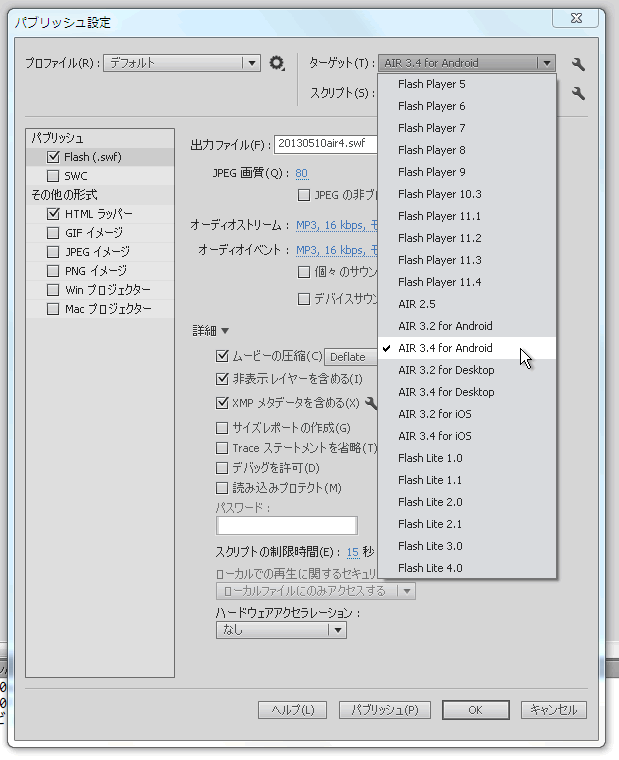Choose Flash Player 7 from list

tap(467, 128)
